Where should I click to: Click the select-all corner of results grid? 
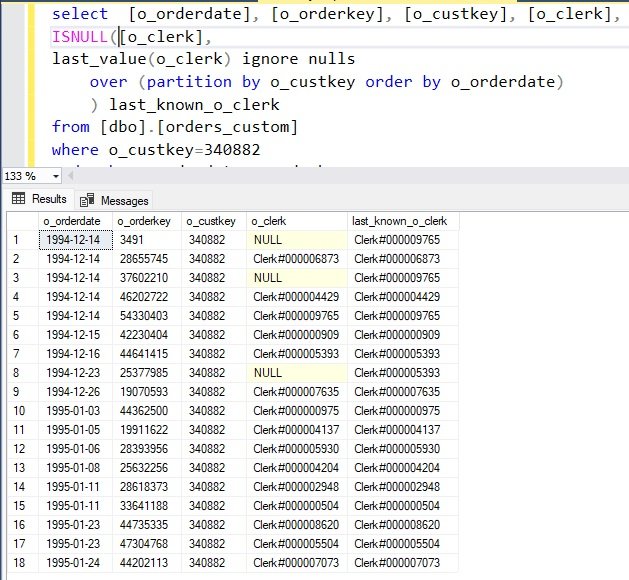23,221
